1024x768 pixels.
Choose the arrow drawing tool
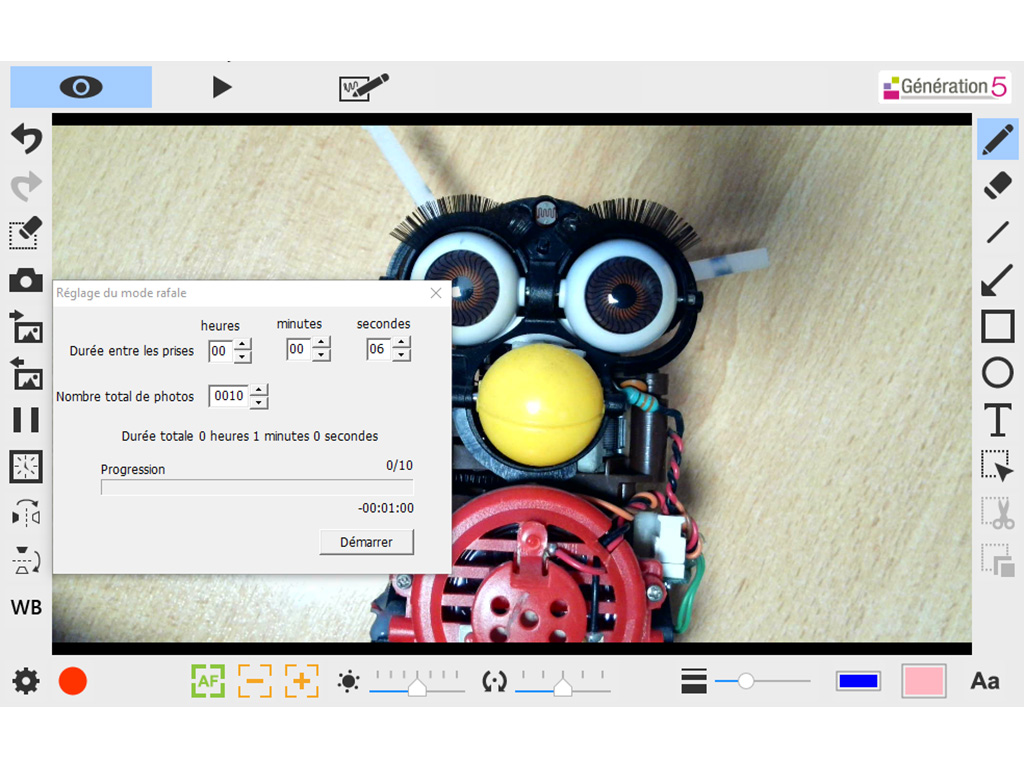click(997, 279)
